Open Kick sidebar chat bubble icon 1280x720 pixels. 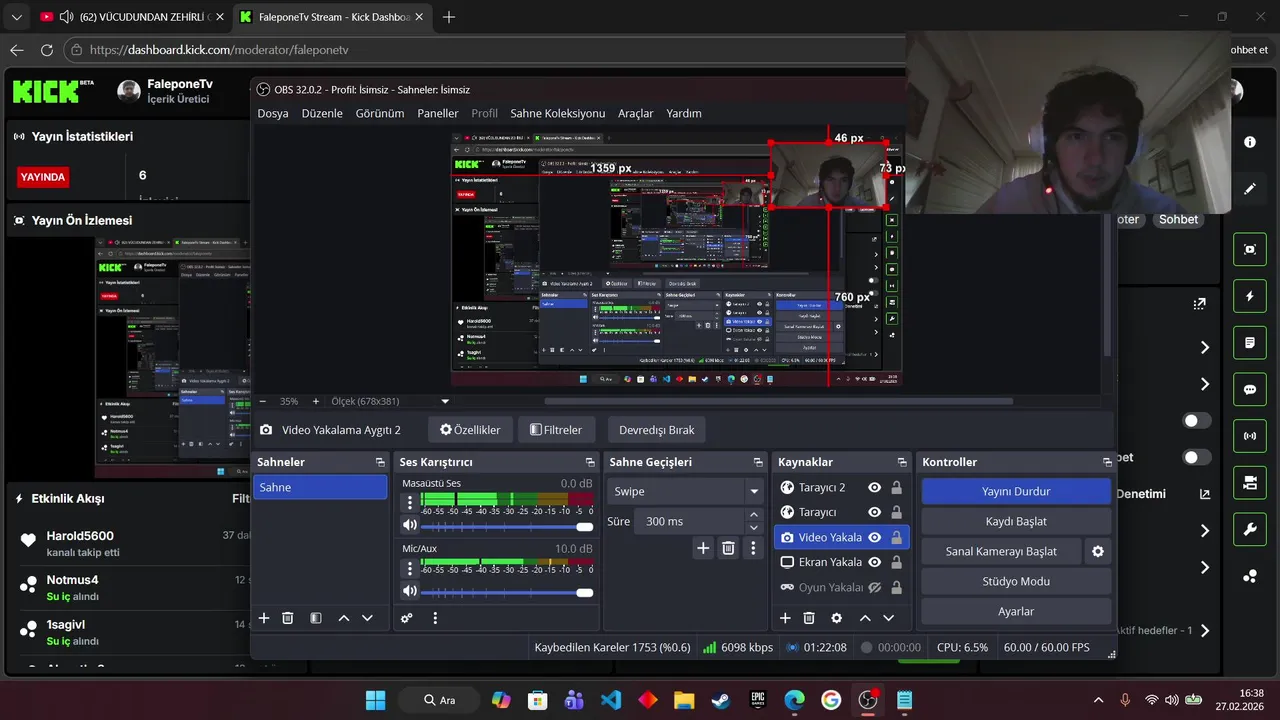1250,389
